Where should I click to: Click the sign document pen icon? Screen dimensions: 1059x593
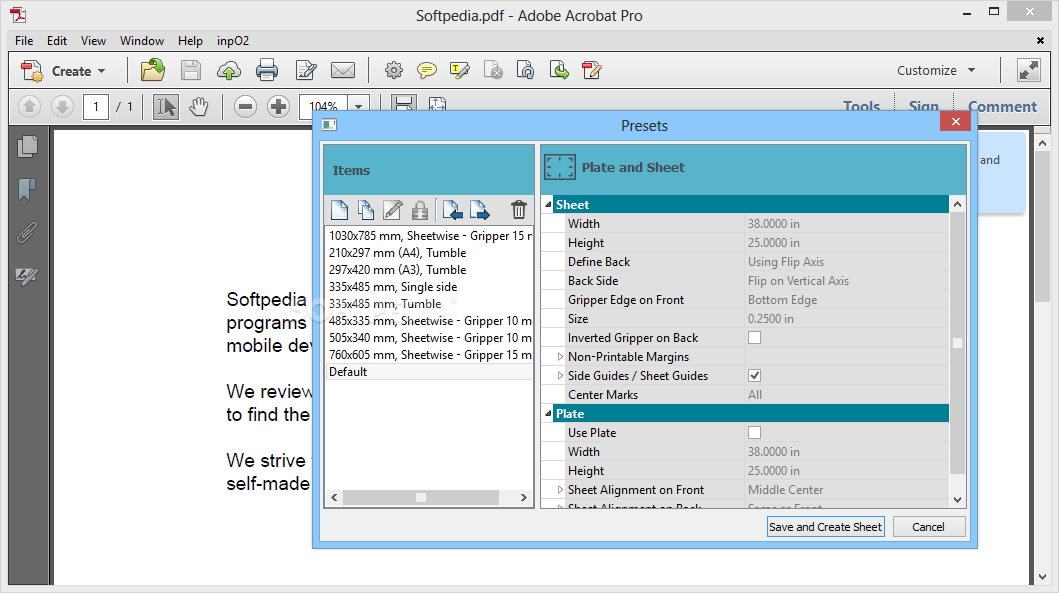pyautogui.click(x=592, y=70)
